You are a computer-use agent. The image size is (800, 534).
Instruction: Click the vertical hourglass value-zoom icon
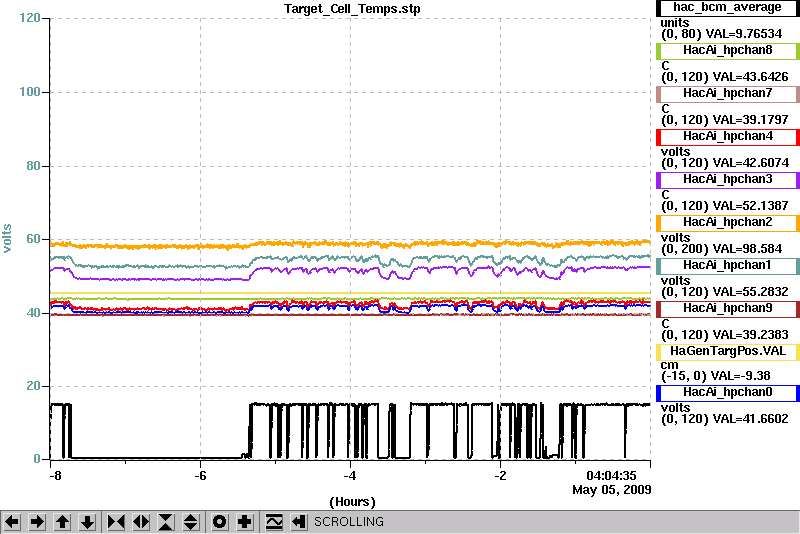click(166, 522)
